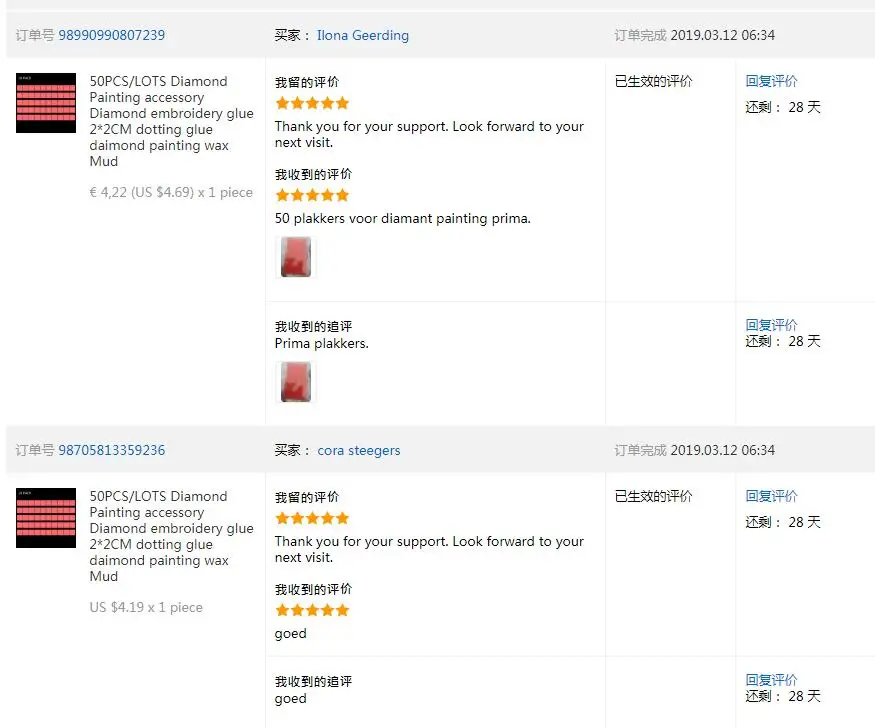
Task: Open product thumbnail in second order
Action: pyautogui.click(x=46, y=518)
